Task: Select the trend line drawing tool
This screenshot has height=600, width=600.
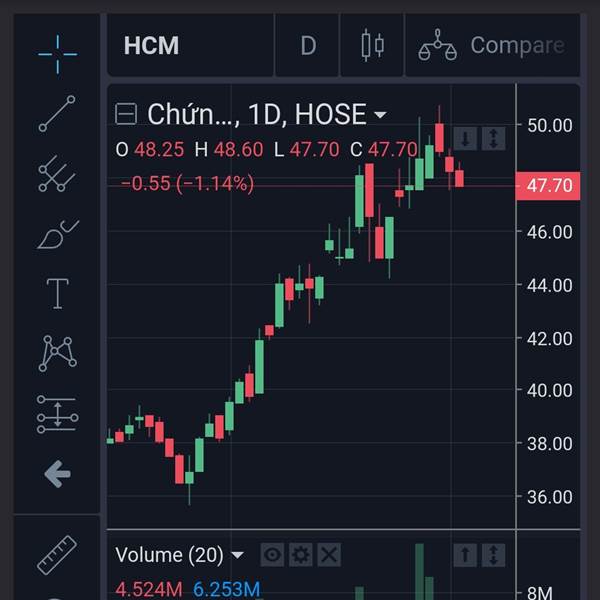Action: [x=57, y=113]
